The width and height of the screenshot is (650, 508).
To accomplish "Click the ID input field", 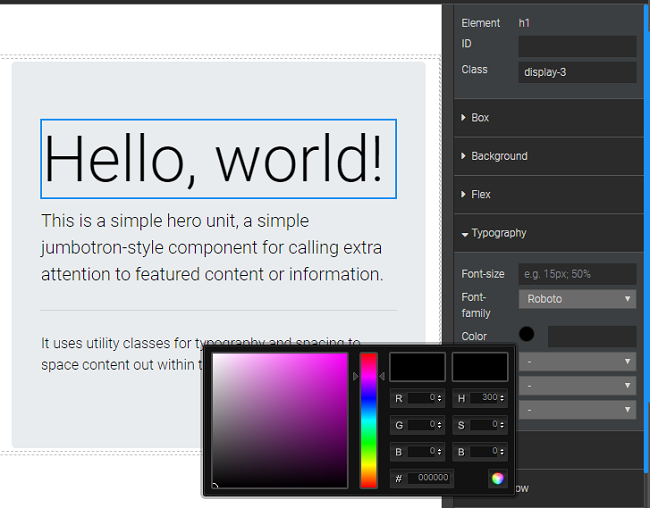I will click(x=577, y=46).
